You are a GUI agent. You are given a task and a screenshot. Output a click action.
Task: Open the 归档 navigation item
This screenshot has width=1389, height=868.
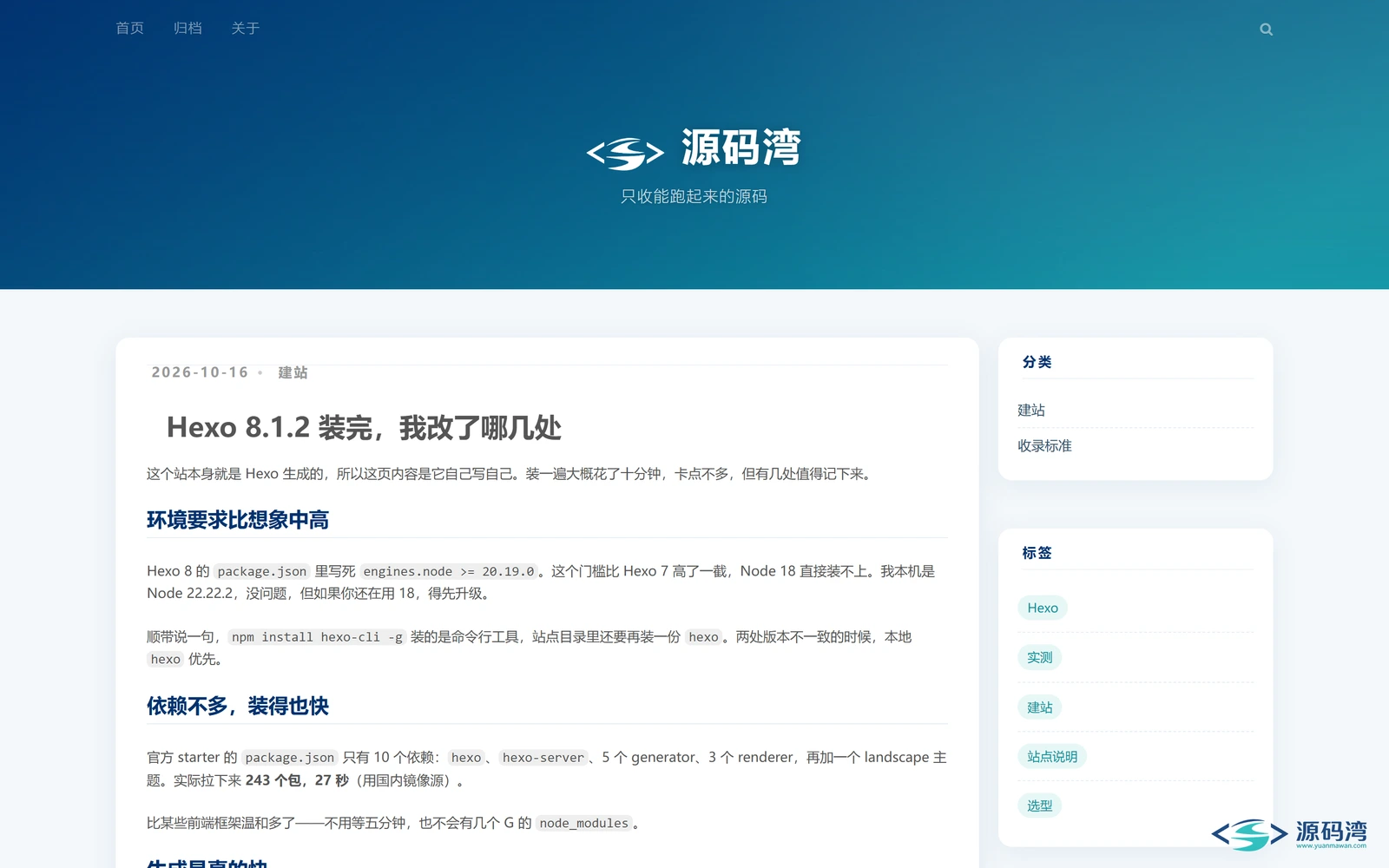(188, 29)
